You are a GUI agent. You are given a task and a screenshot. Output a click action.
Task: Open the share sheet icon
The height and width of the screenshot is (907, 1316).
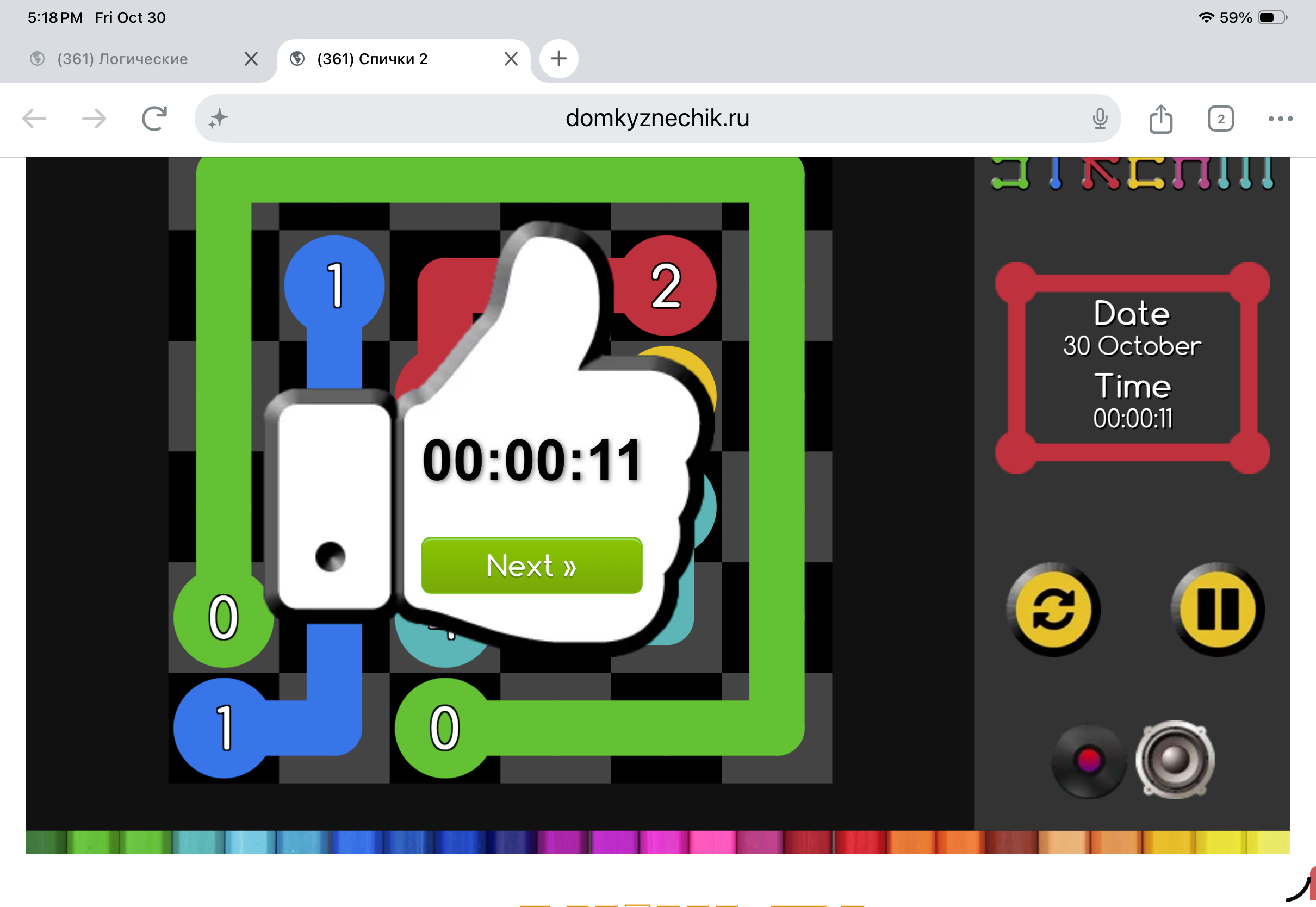pos(1160,119)
